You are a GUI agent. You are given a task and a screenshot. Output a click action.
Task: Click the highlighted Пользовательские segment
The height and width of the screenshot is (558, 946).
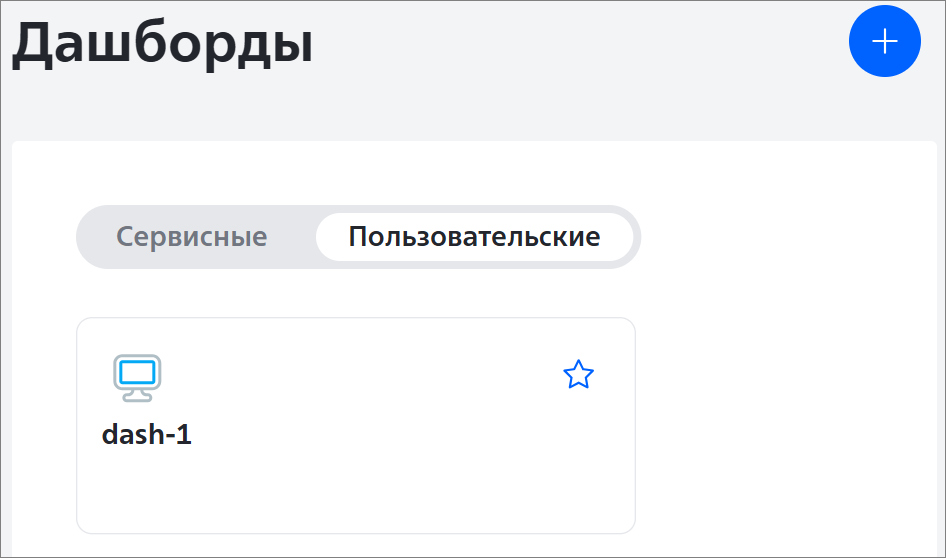point(474,236)
